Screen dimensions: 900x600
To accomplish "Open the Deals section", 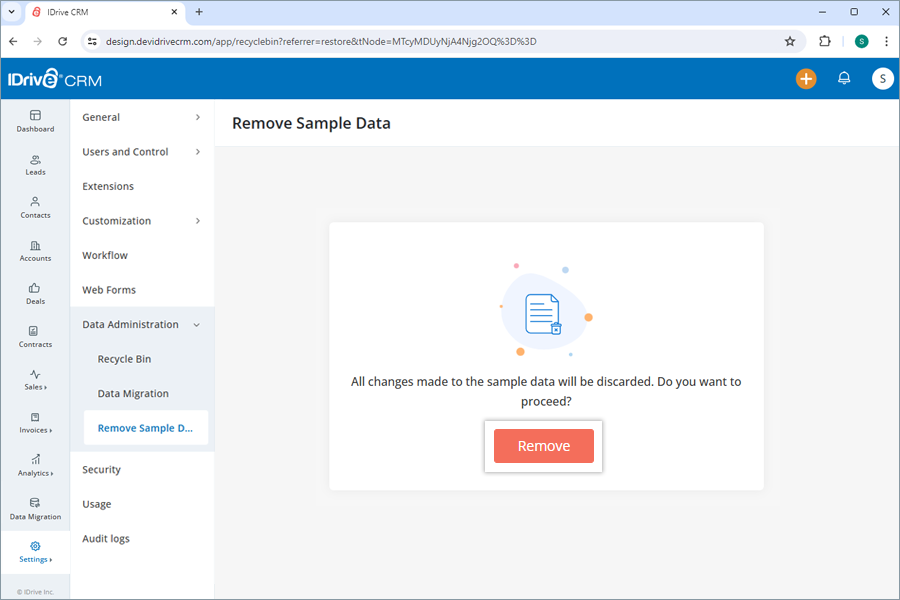I will coord(35,294).
